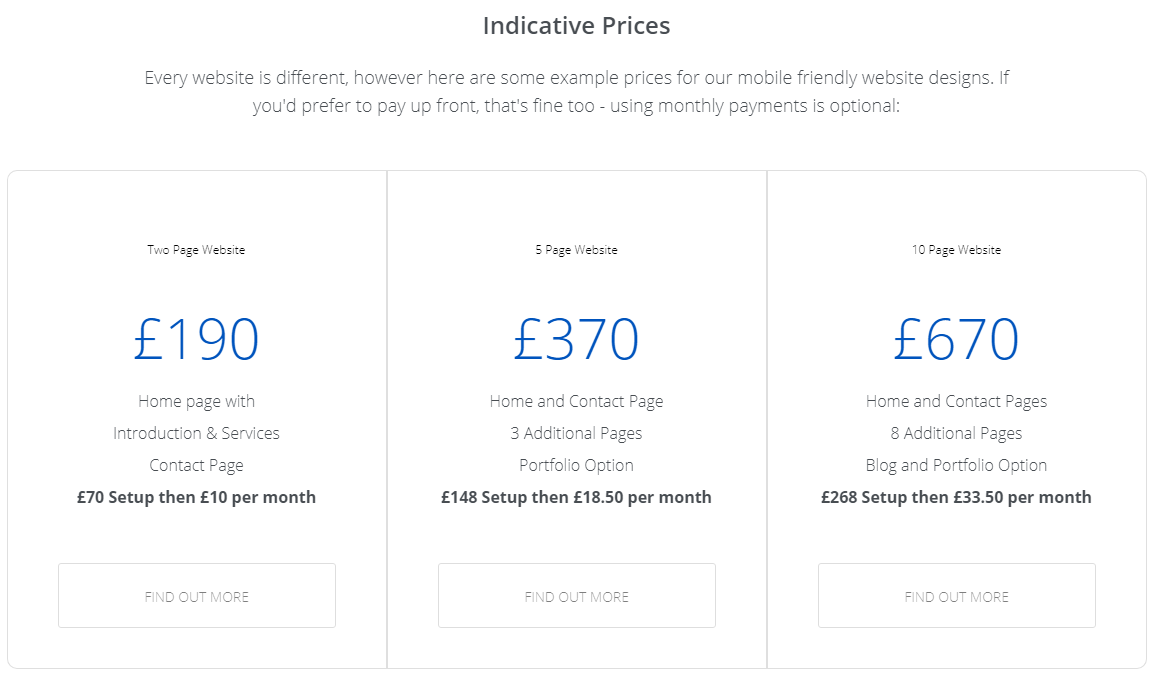
Task: Select the £670 price figure
Action: (x=956, y=339)
